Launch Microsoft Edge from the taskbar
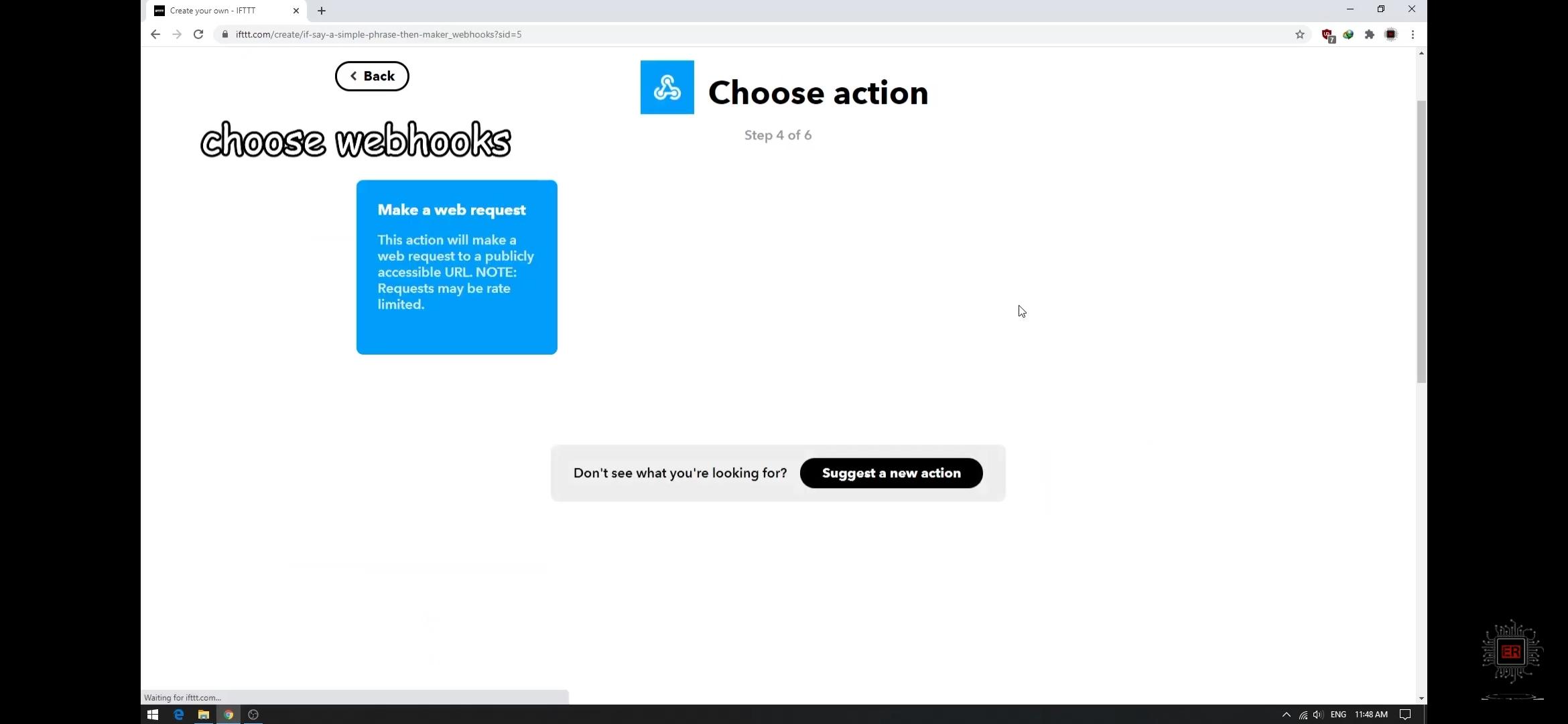This screenshot has width=1568, height=724. pyautogui.click(x=178, y=715)
